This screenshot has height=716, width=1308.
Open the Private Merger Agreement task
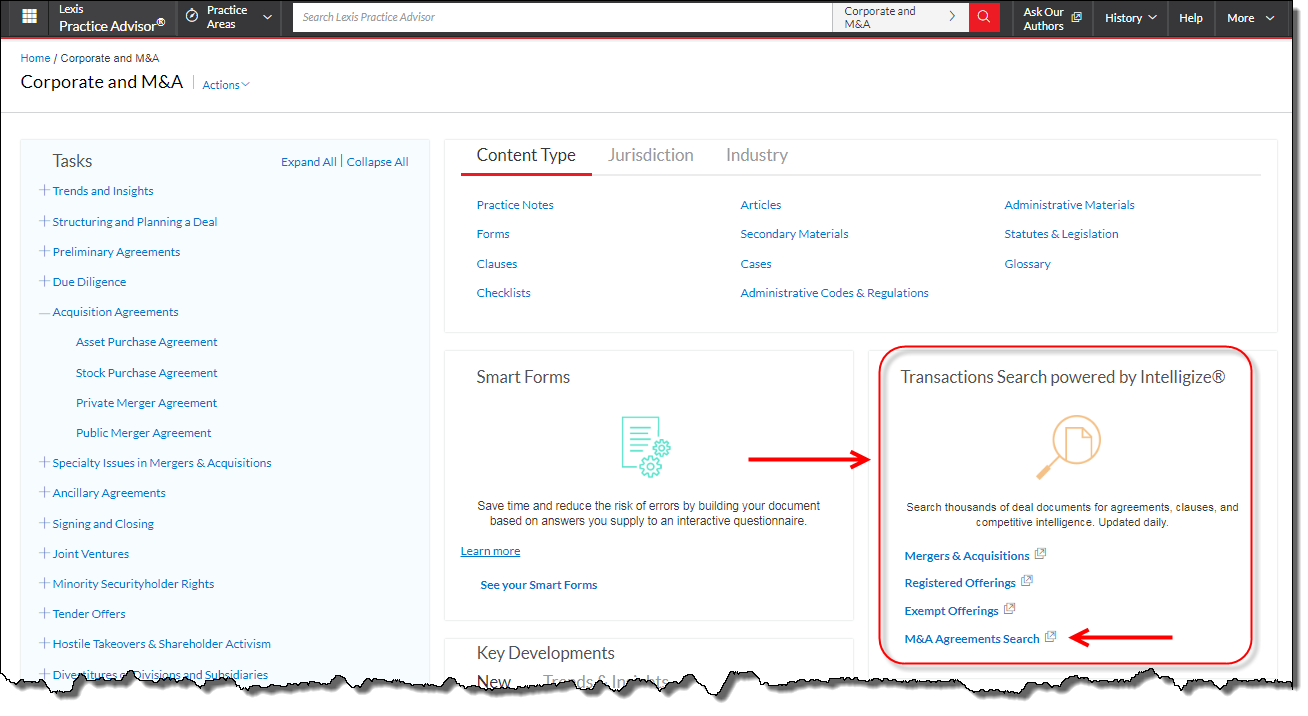(147, 403)
